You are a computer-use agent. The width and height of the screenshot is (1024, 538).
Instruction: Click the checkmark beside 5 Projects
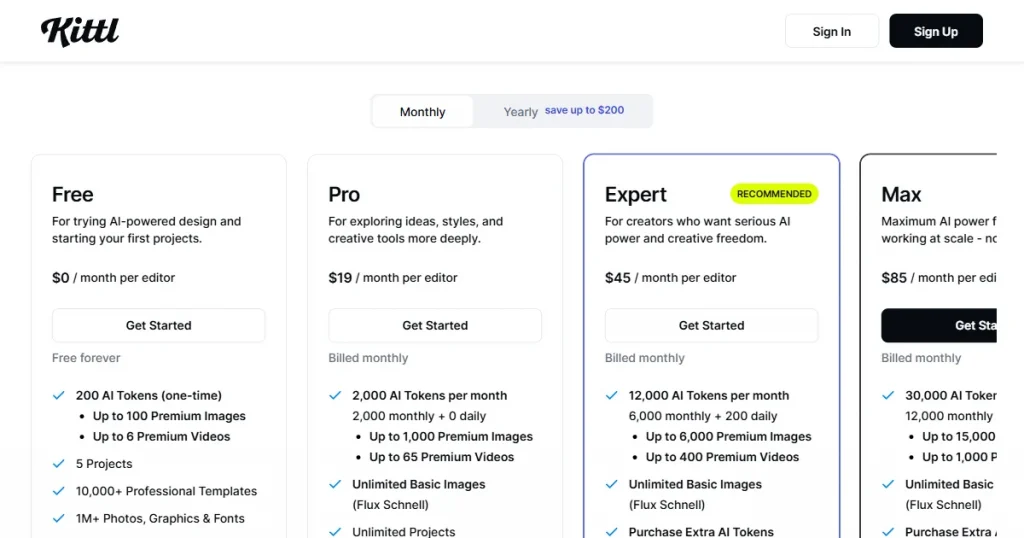tap(59, 464)
